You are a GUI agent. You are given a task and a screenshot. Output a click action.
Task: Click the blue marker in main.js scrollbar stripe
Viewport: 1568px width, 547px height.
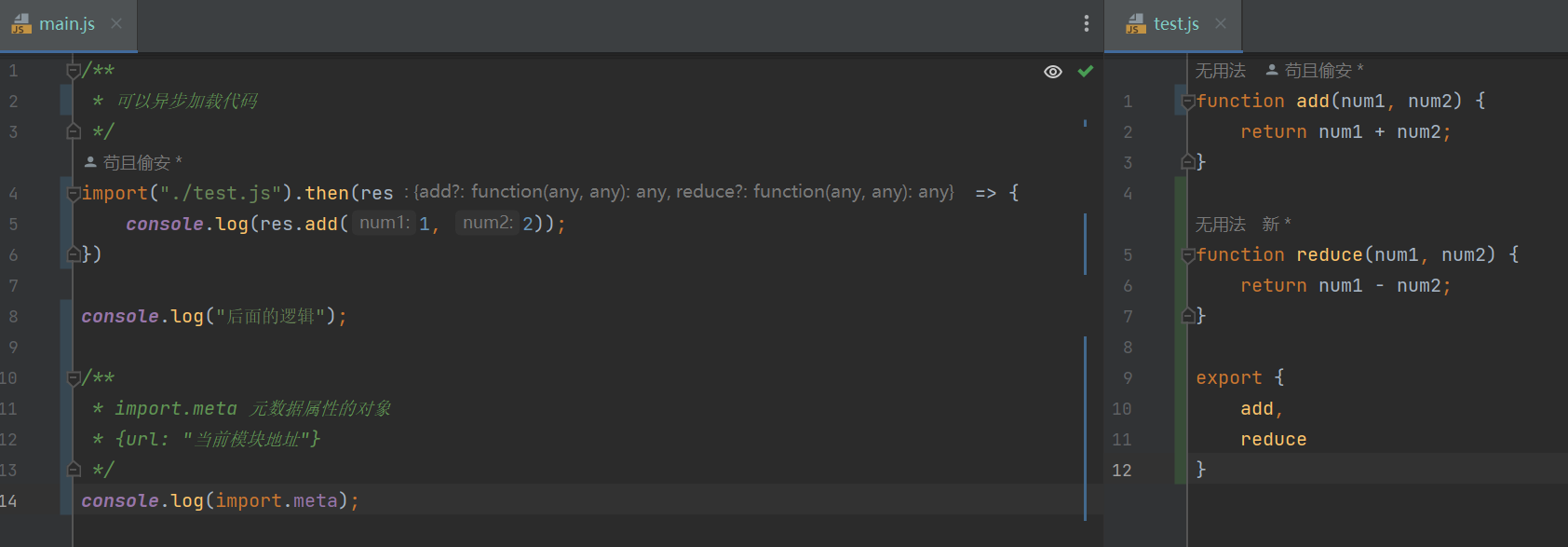pos(1085,123)
